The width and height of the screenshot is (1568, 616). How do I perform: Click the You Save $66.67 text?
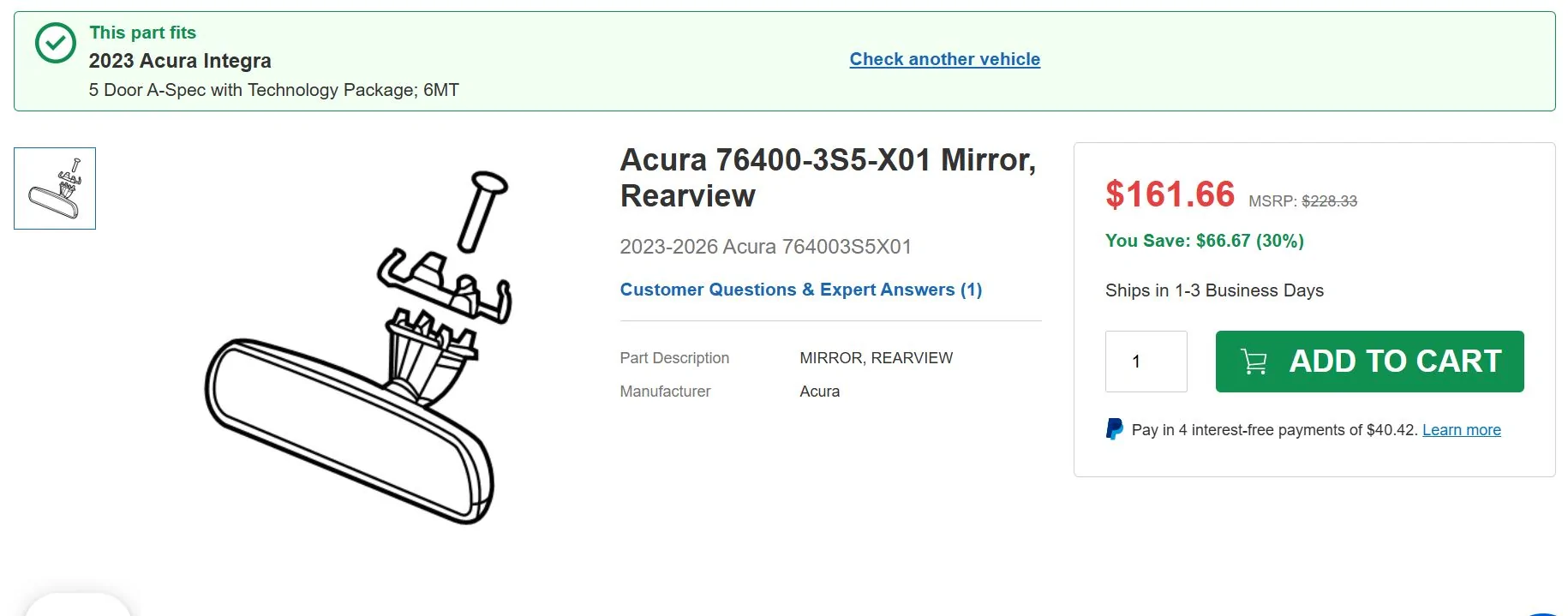coord(1203,241)
